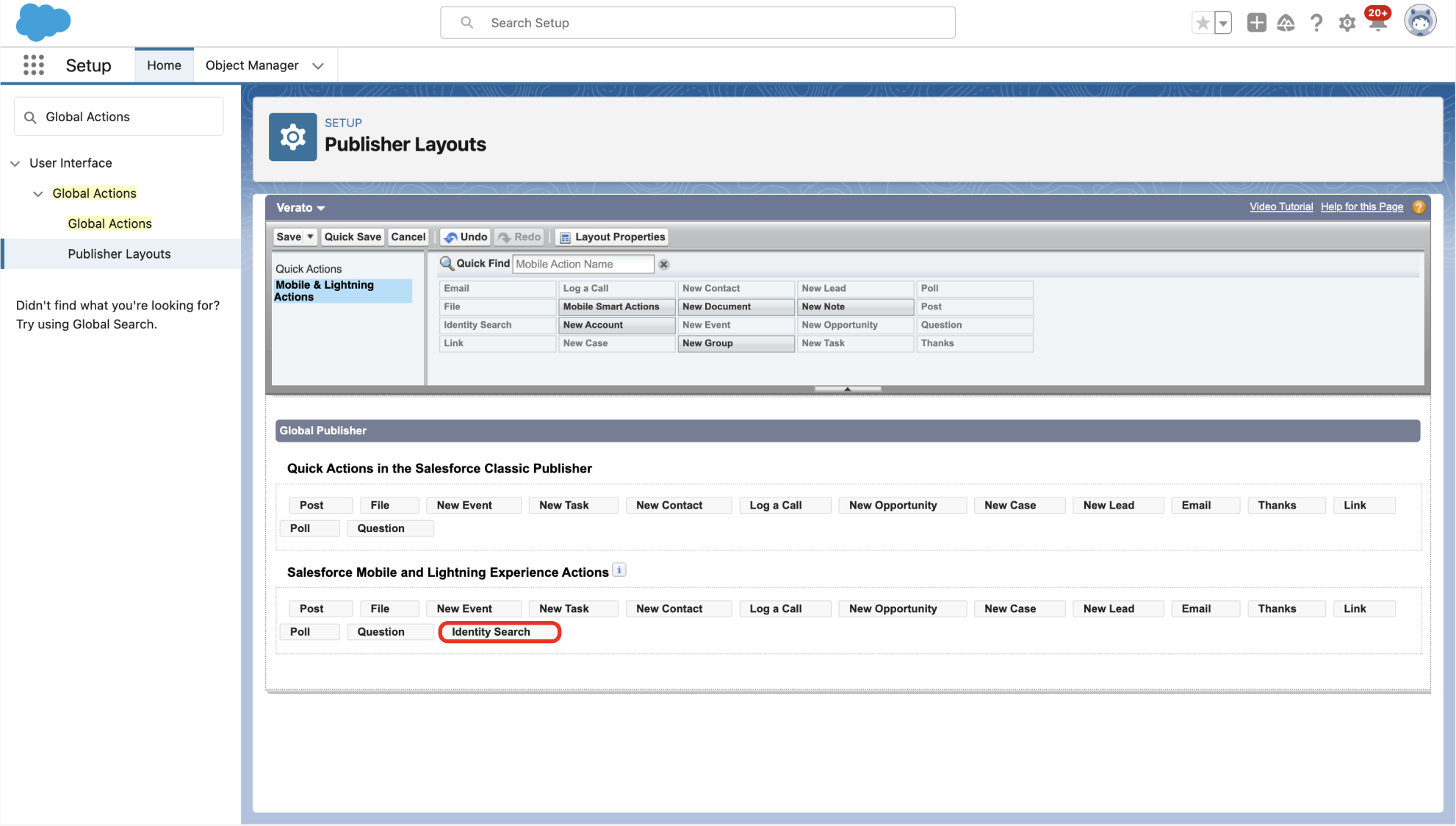The image size is (1456, 826).
Task: Select Identity Search in the Lightning actions section
Action: pyautogui.click(x=500, y=632)
